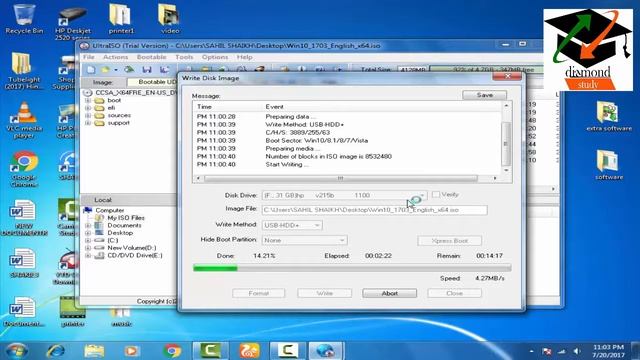The image size is (640, 360).
Task: Select the extra software folder icon
Action: [609, 116]
